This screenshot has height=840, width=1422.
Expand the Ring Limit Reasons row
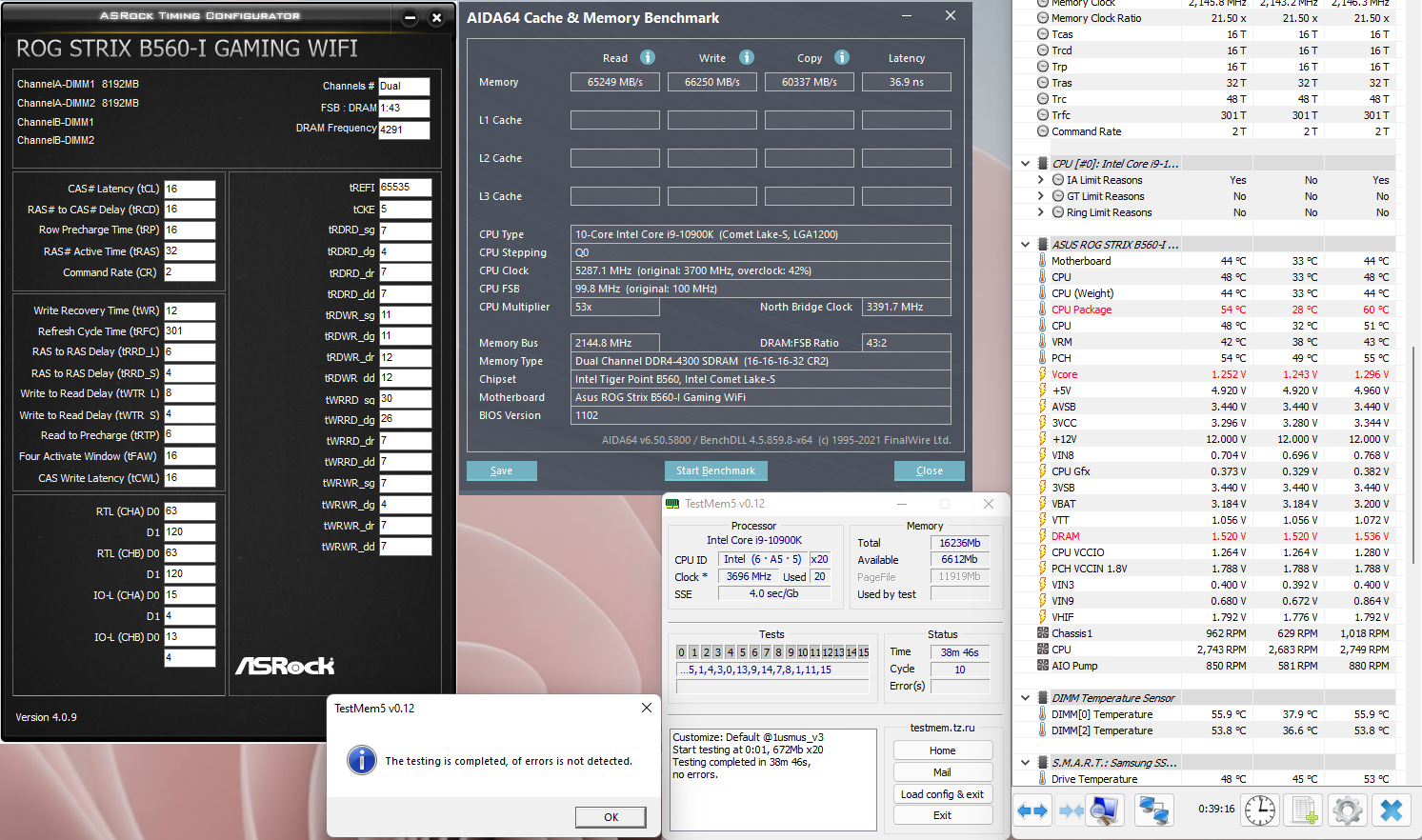(x=1041, y=212)
